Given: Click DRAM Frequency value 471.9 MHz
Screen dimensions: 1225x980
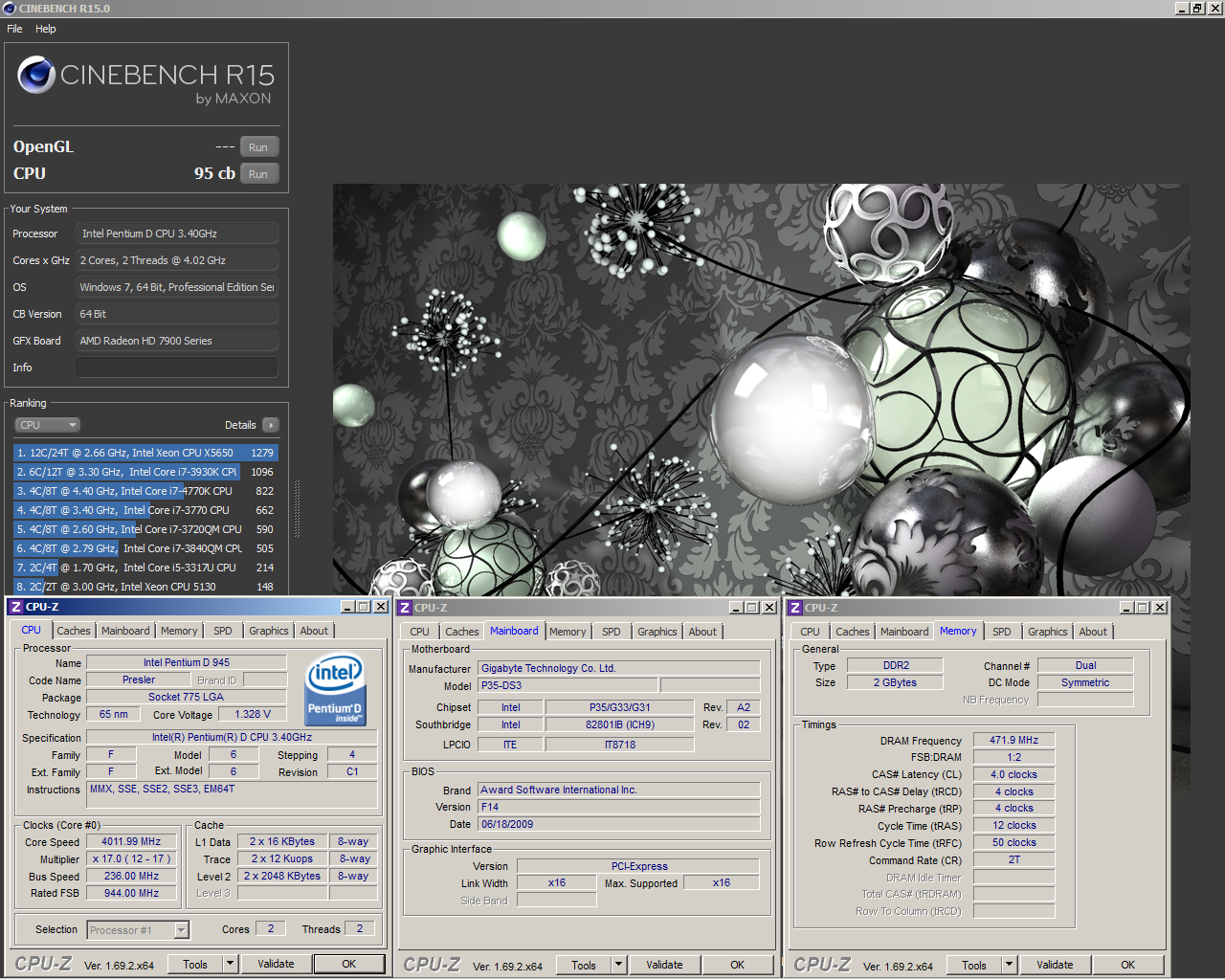Looking at the screenshot, I should (x=1014, y=741).
